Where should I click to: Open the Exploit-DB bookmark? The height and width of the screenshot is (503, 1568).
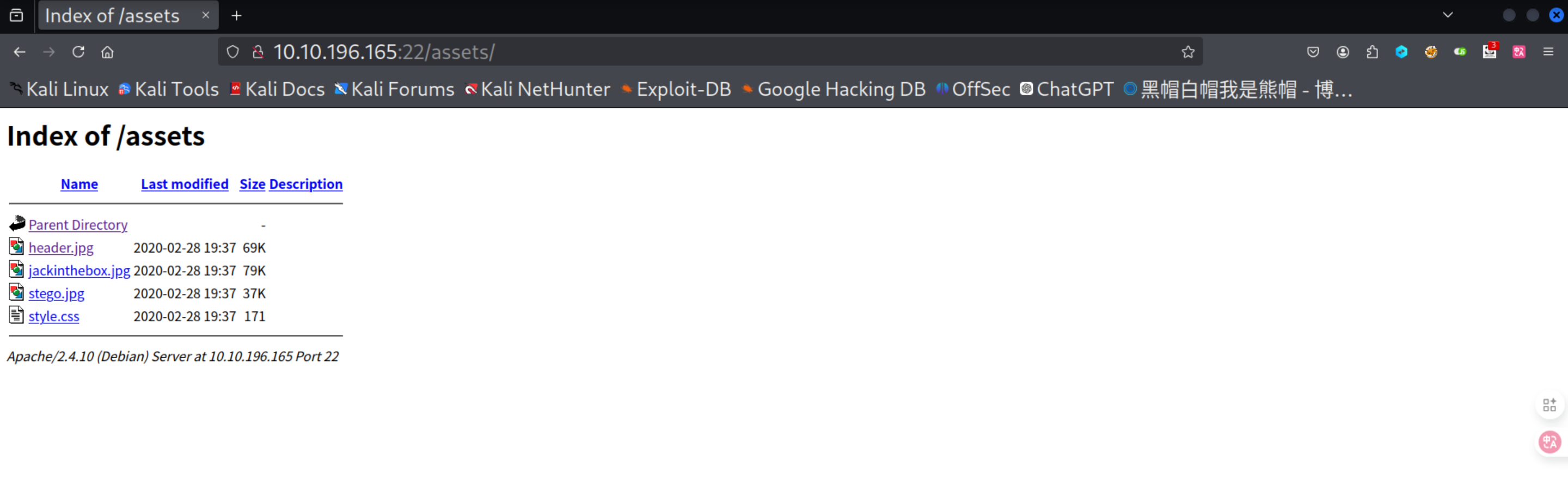pyautogui.click(x=676, y=89)
